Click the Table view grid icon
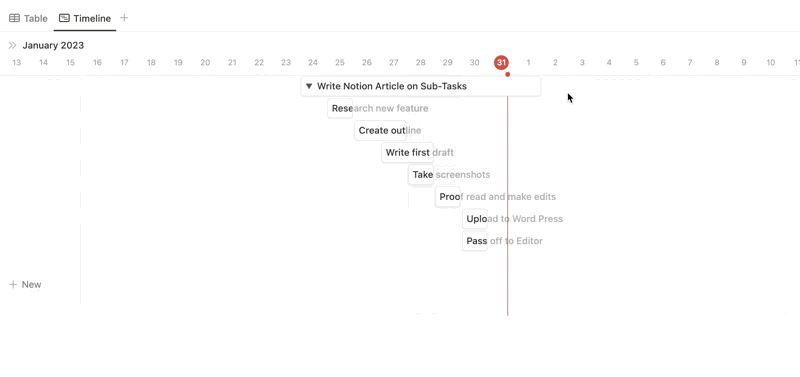The width and height of the screenshot is (800, 377). click(x=14, y=18)
